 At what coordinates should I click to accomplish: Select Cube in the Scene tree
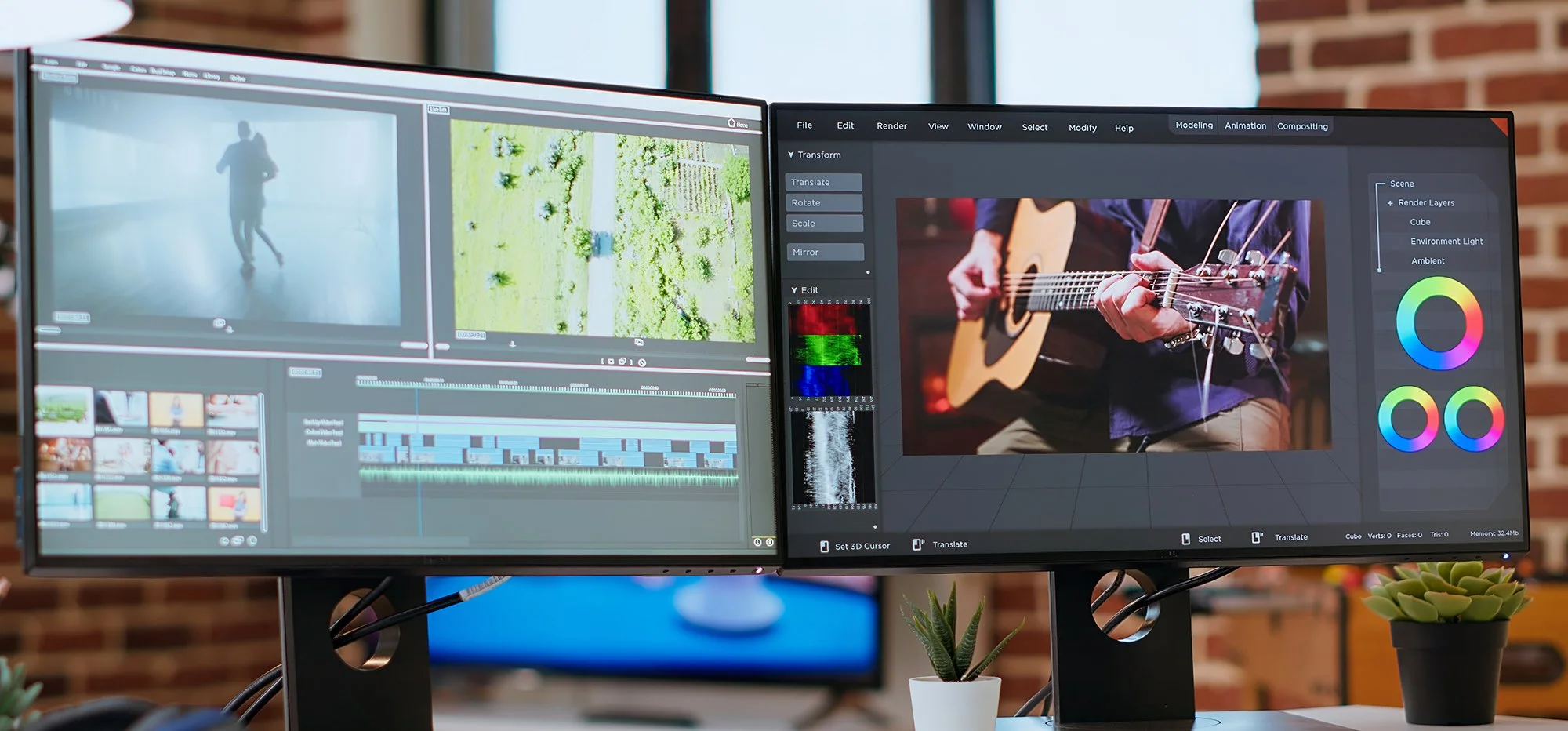[x=1420, y=223]
